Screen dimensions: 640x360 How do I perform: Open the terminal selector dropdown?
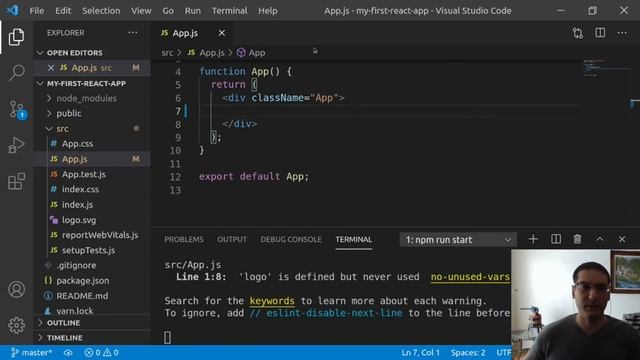point(458,240)
